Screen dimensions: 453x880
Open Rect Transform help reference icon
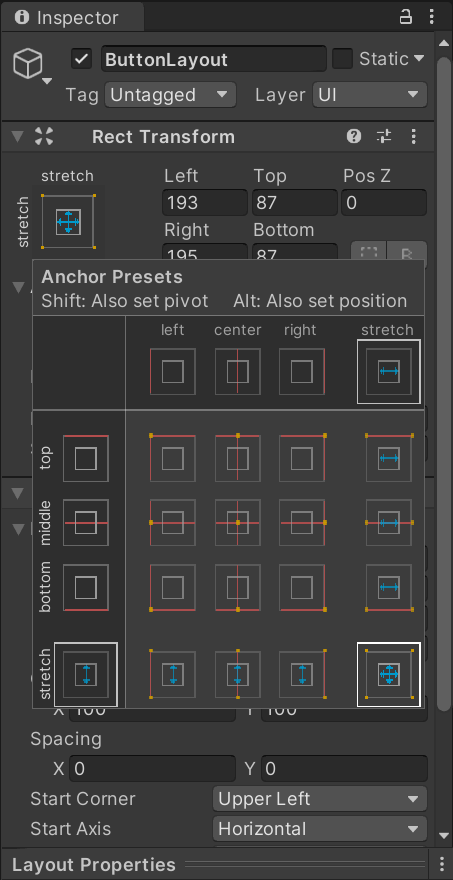354,136
